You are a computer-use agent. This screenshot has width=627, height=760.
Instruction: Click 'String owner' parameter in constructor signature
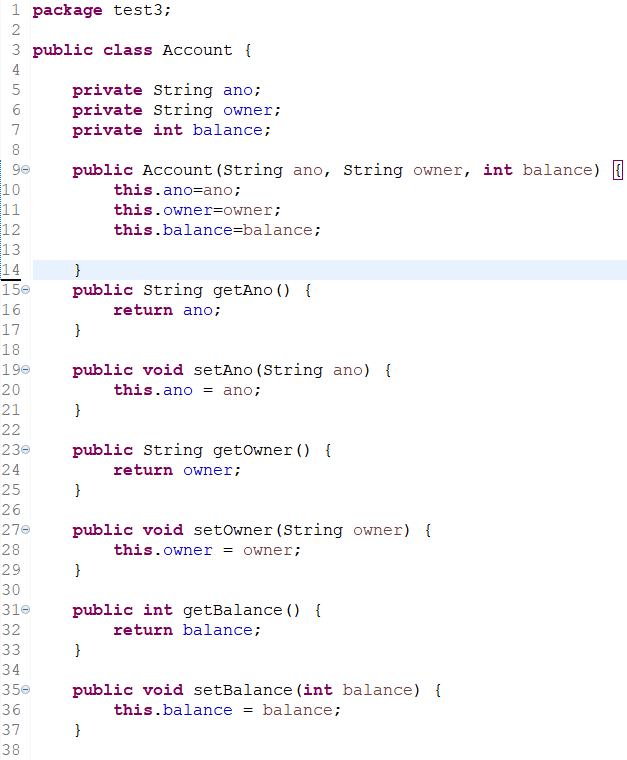[x=403, y=170]
